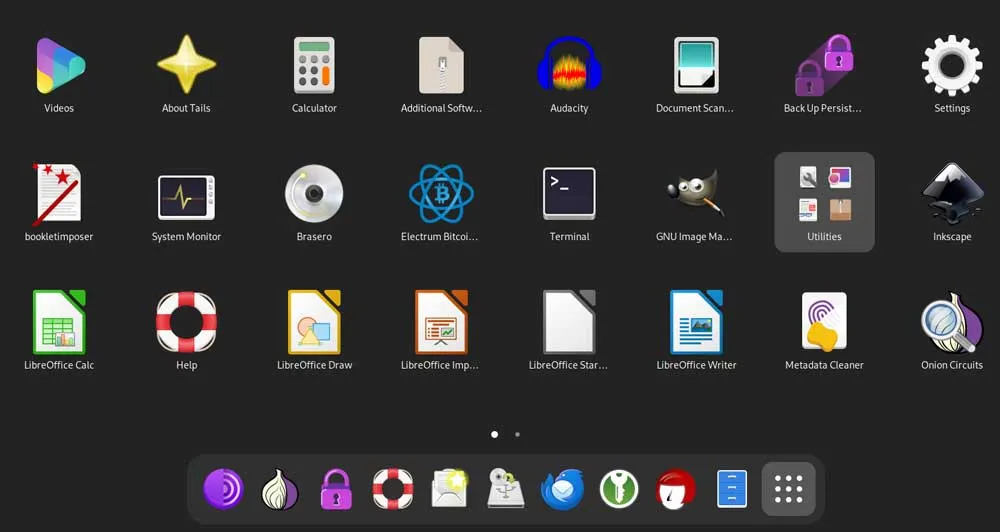Launch About Tails
1000x532 pixels.
[186, 66]
